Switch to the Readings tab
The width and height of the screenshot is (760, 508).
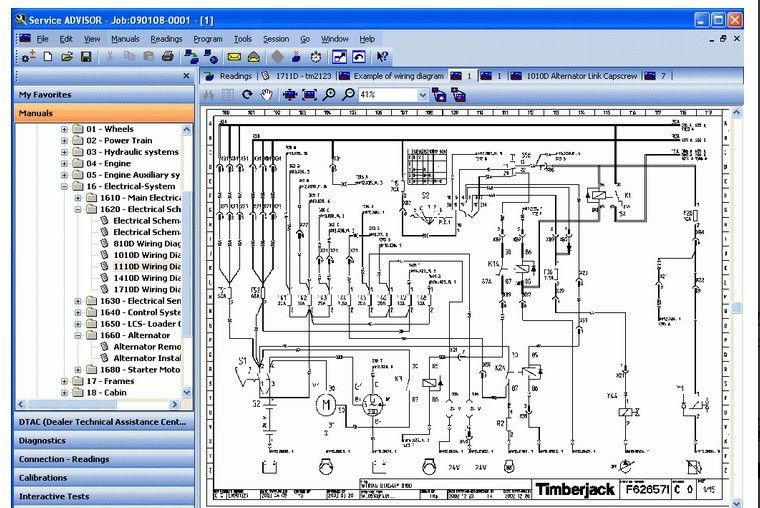(229, 76)
